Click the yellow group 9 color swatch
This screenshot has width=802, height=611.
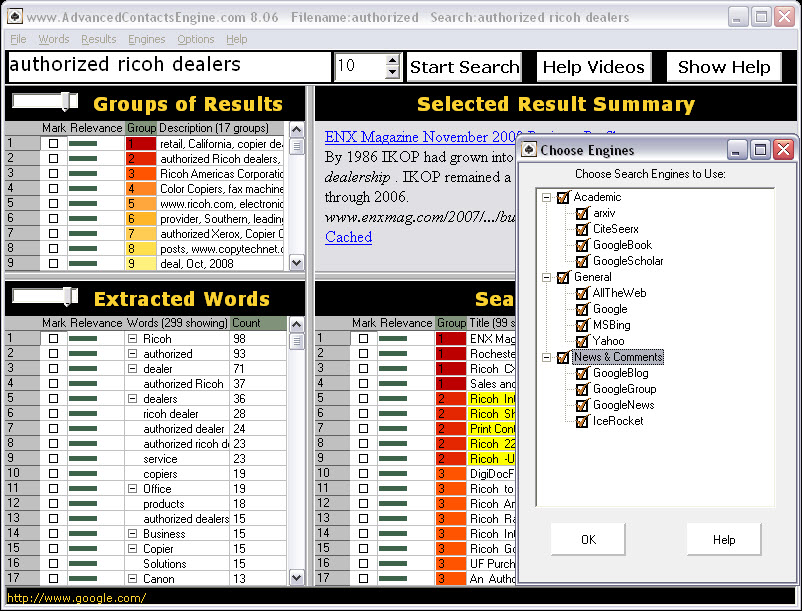coord(141,263)
